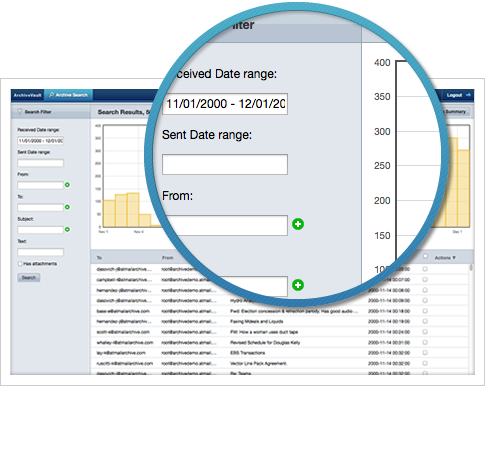Select the row dated 2000-11-14 00:07:00
The width and height of the screenshot is (485, 450).
pos(425,279)
